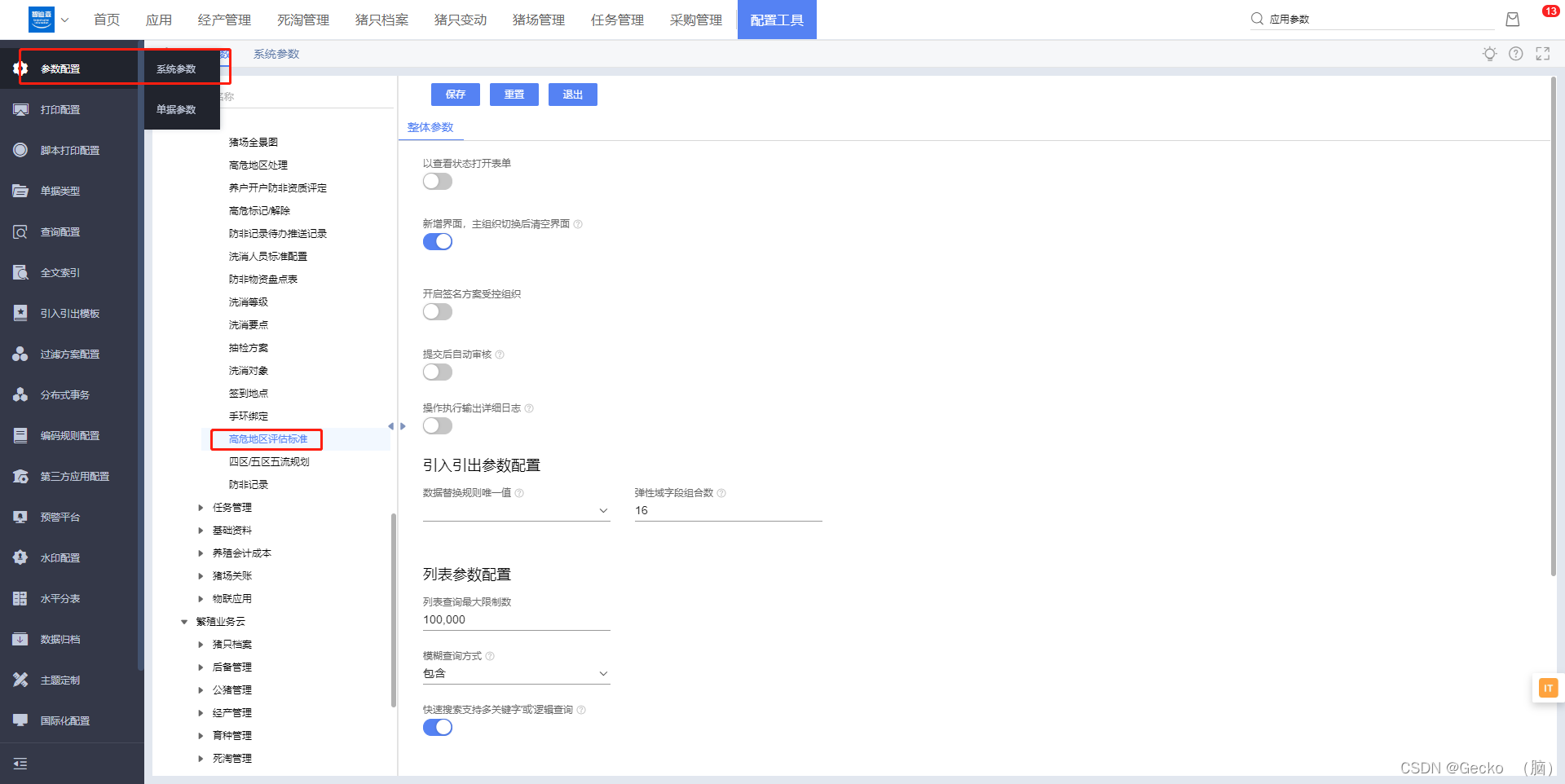
Task: Click the light bulb tips icon
Action: 1490,54
